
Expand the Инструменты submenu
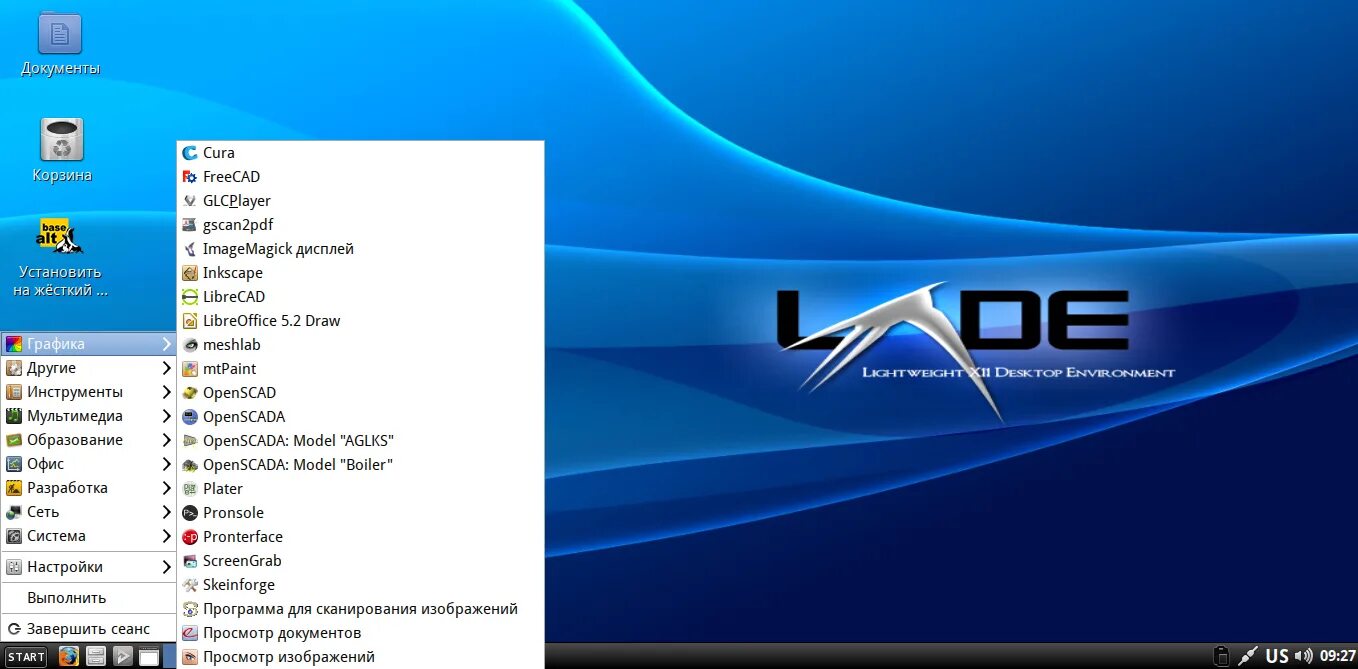pos(88,392)
